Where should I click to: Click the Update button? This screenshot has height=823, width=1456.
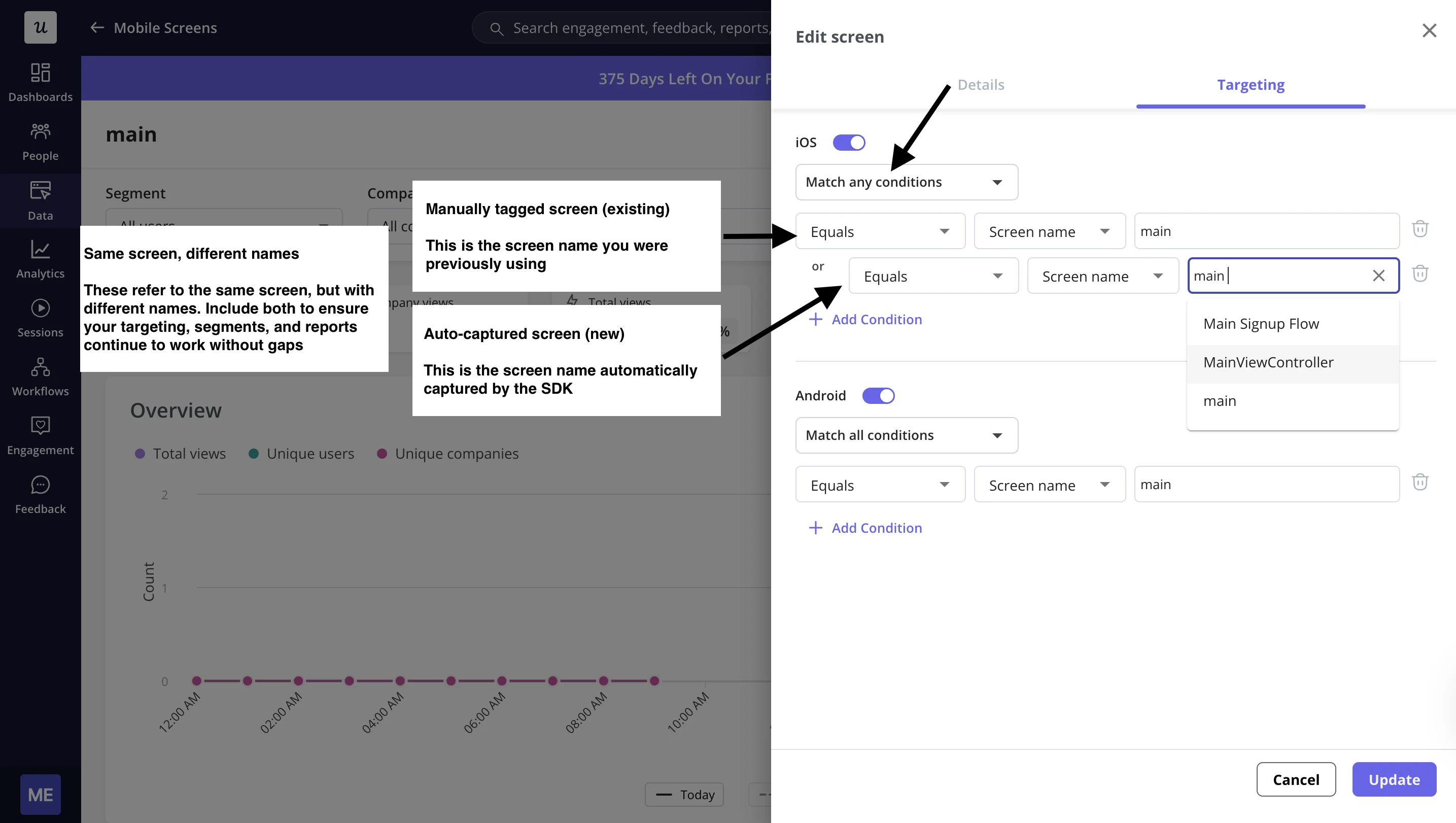tap(1394, 779)
